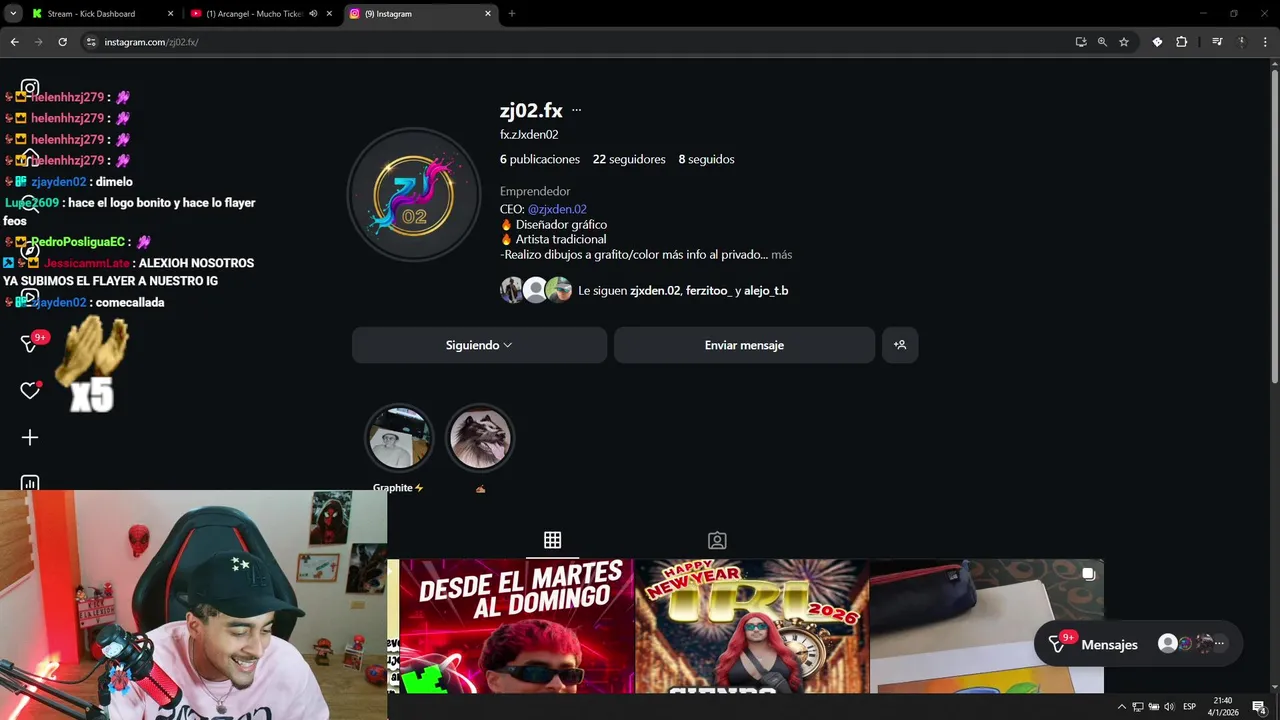Open zj02.fx profile picture
Viewport: 1280px width, 720px height.
point(414,194)
